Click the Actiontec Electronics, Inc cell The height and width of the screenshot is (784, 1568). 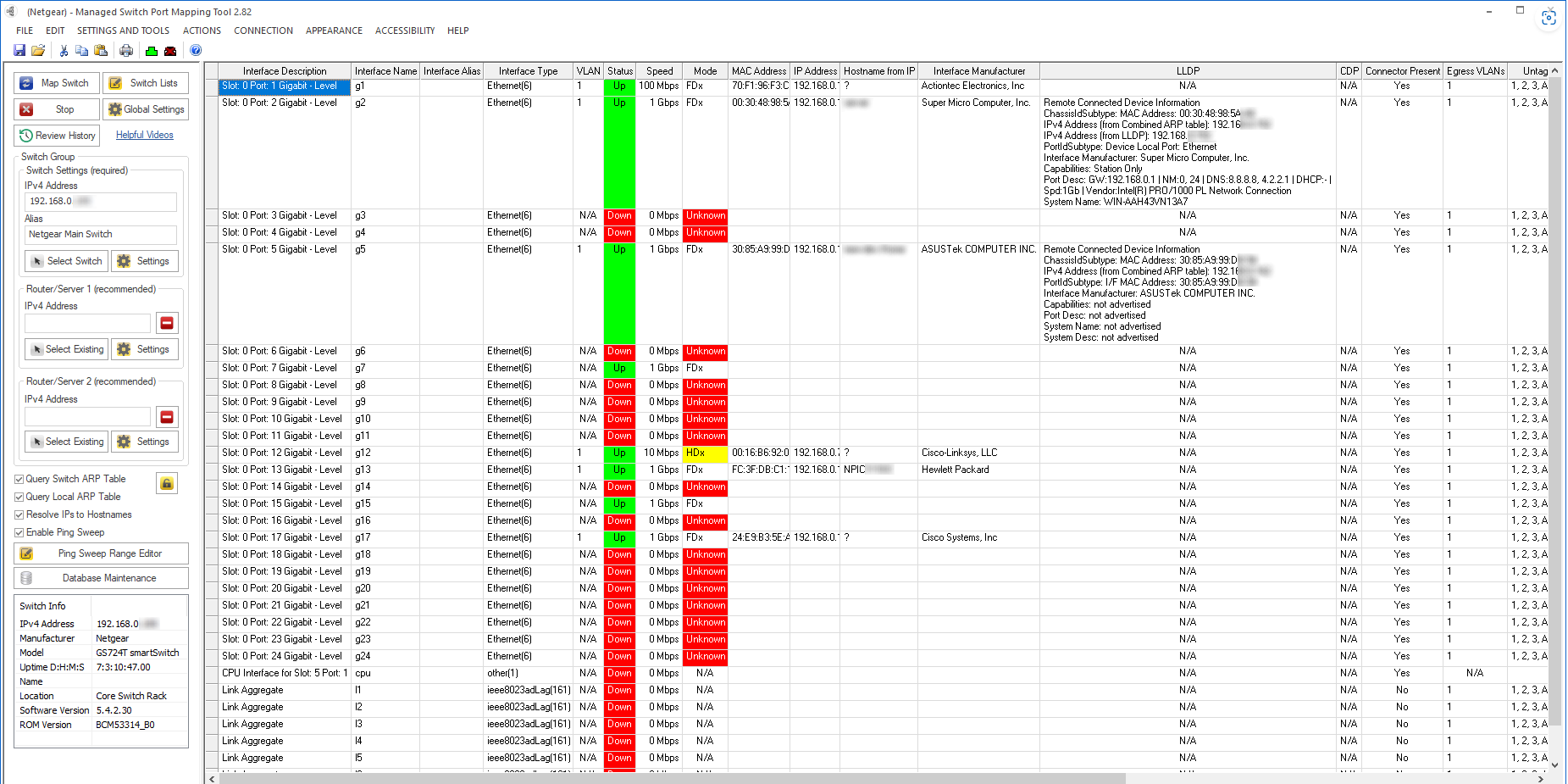[x=978, y=86]
